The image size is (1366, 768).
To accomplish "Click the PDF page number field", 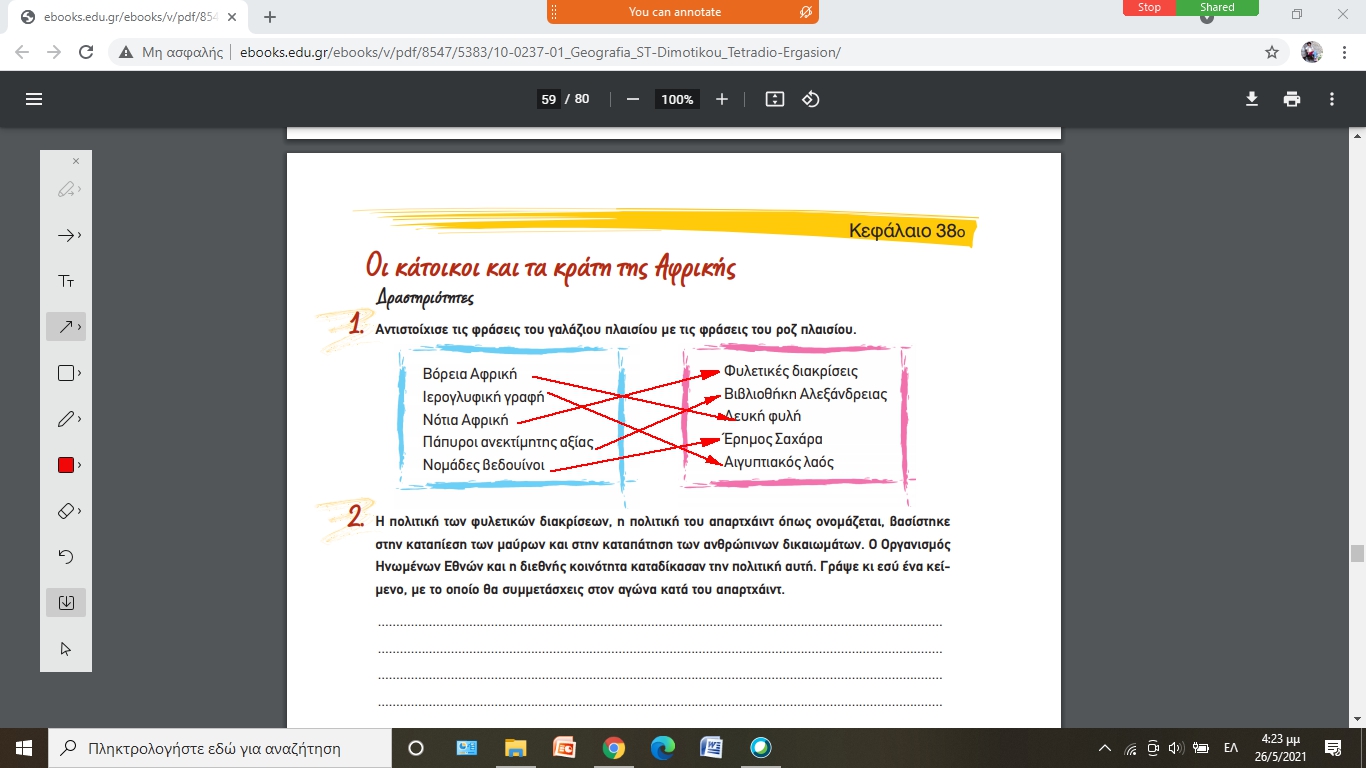I will (548, 99).
